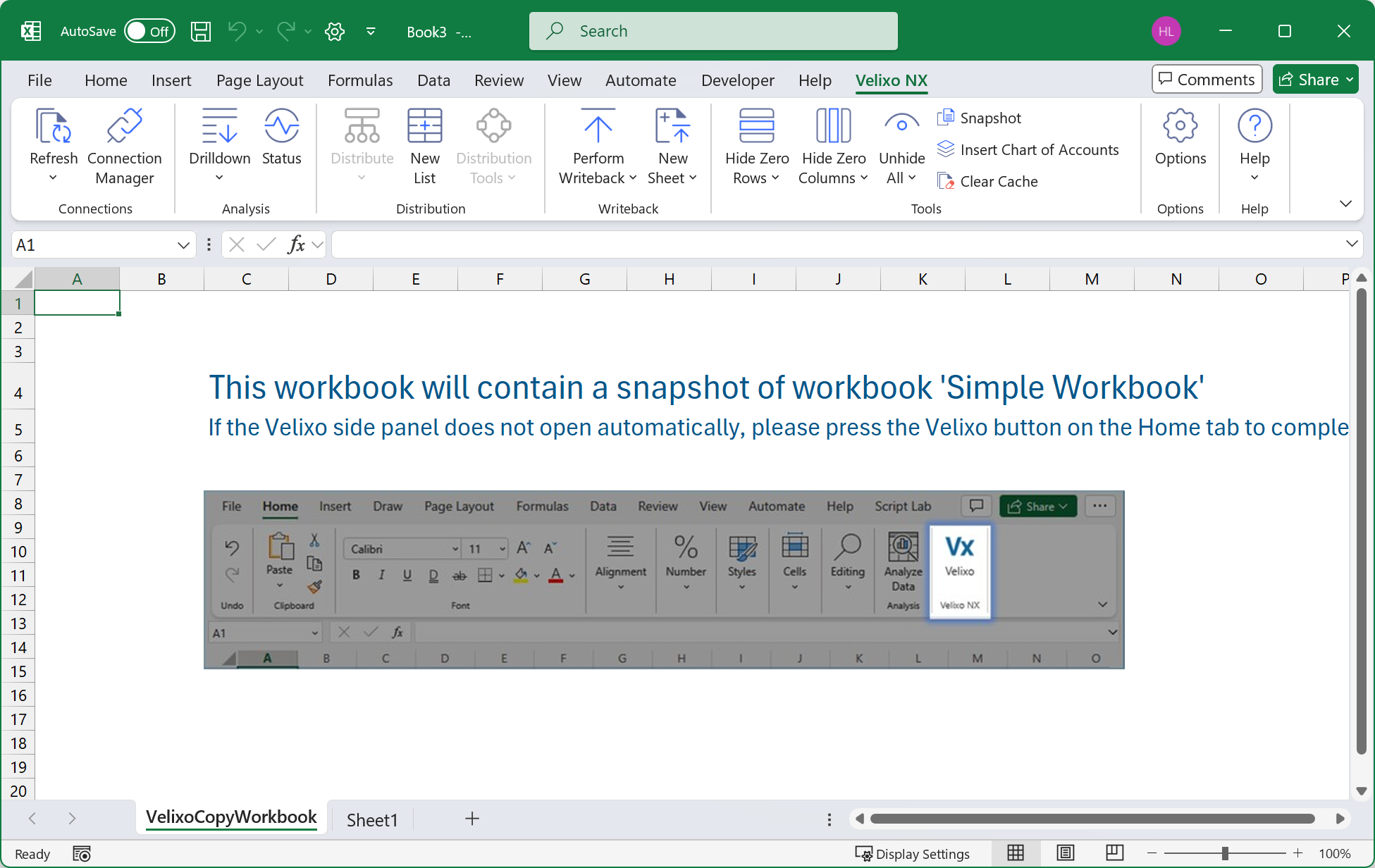This screenshot has width=1375, height=868.
Task: Click the Perform Writeback icon
Action: coord(598,127)
